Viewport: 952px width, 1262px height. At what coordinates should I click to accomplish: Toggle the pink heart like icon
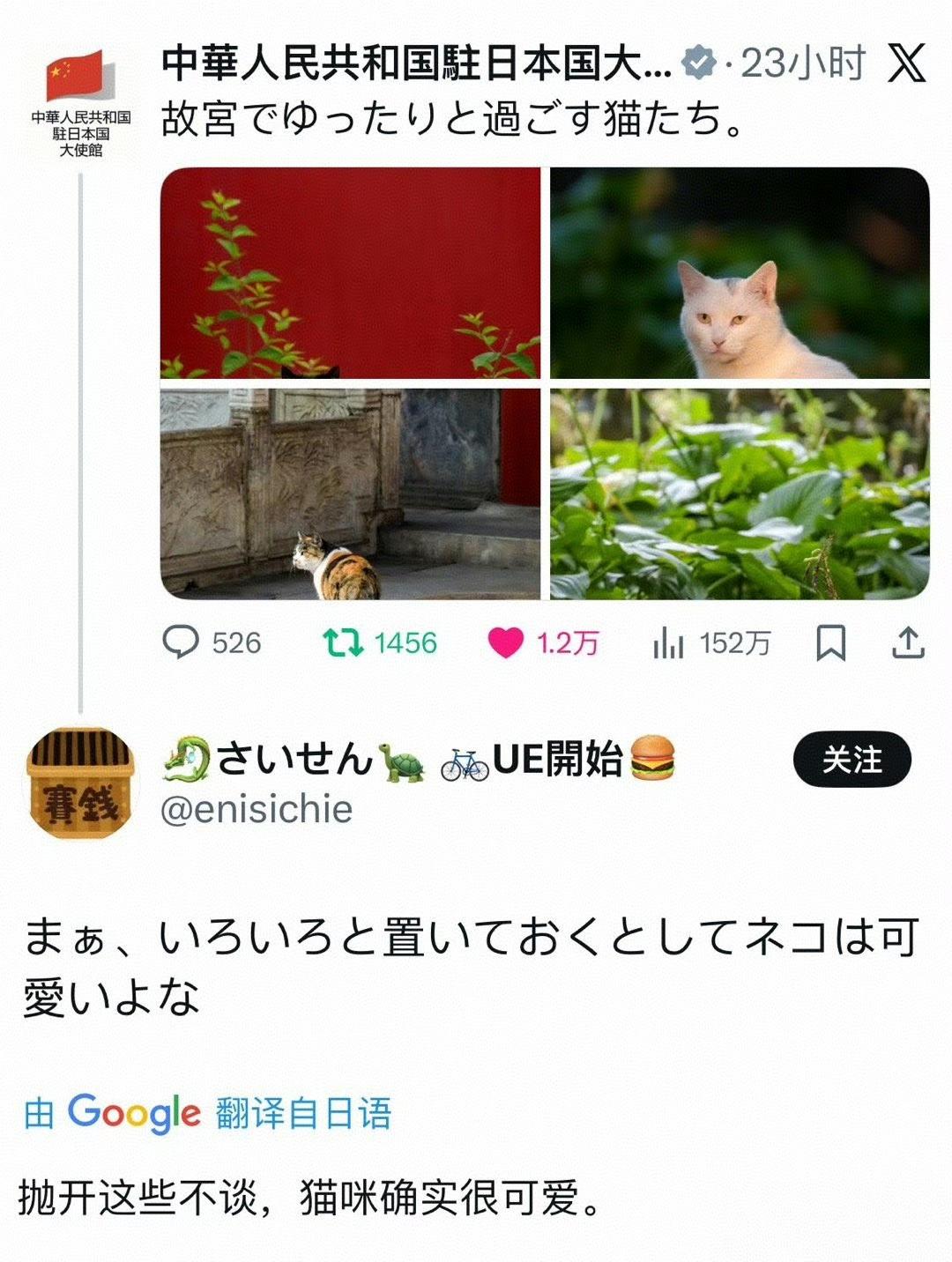pyautogui.click(x=506, y=643)
